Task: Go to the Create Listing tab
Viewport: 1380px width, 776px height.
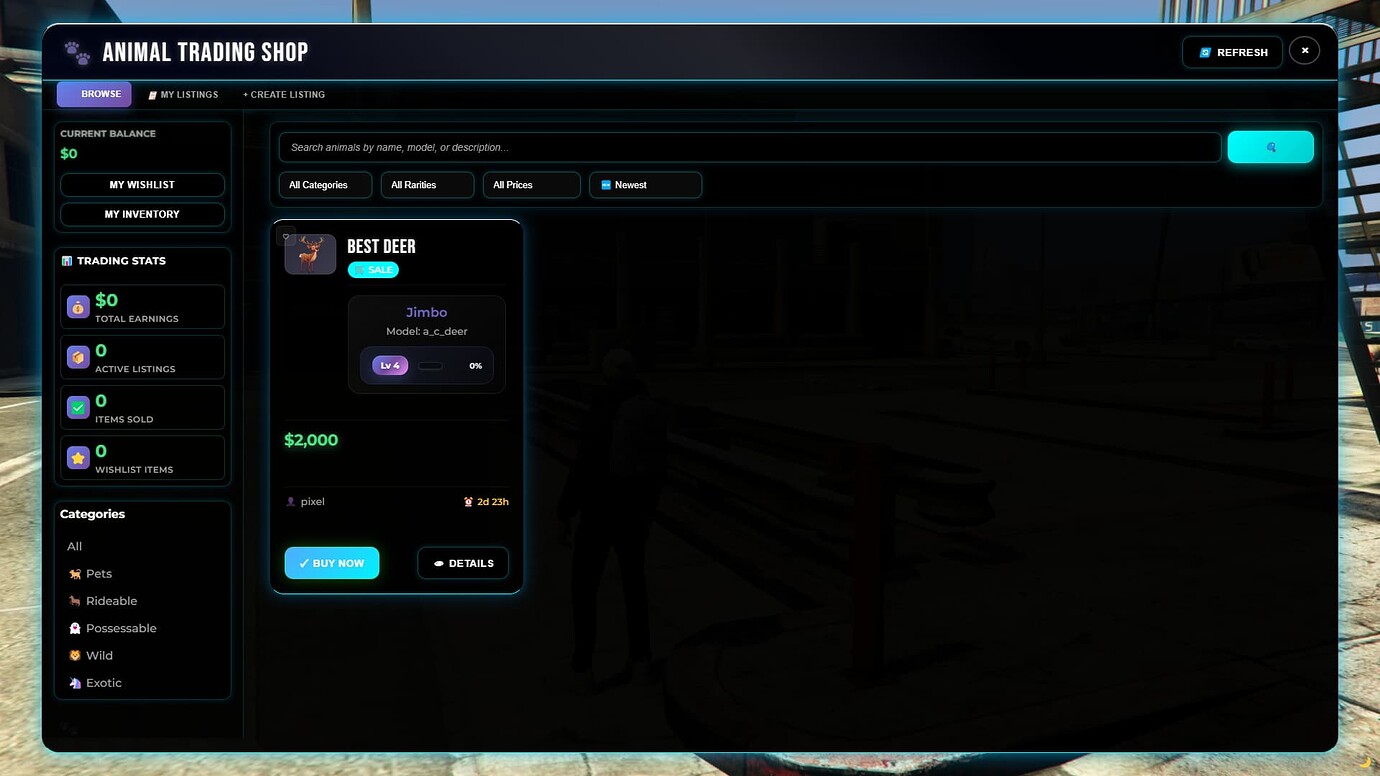Action: click(284, 95)
